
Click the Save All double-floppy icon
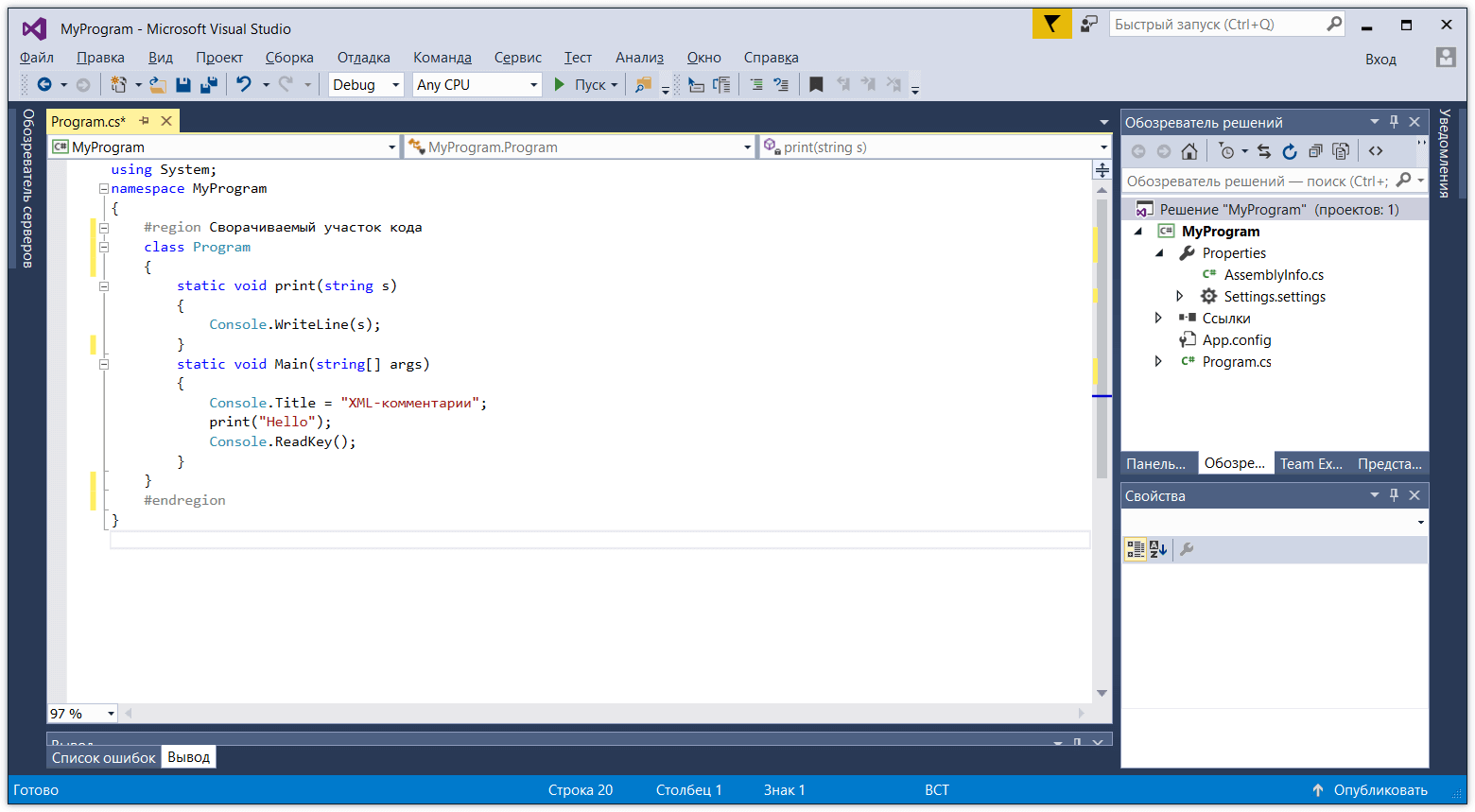pyautogui.click(x=208, y=85)
